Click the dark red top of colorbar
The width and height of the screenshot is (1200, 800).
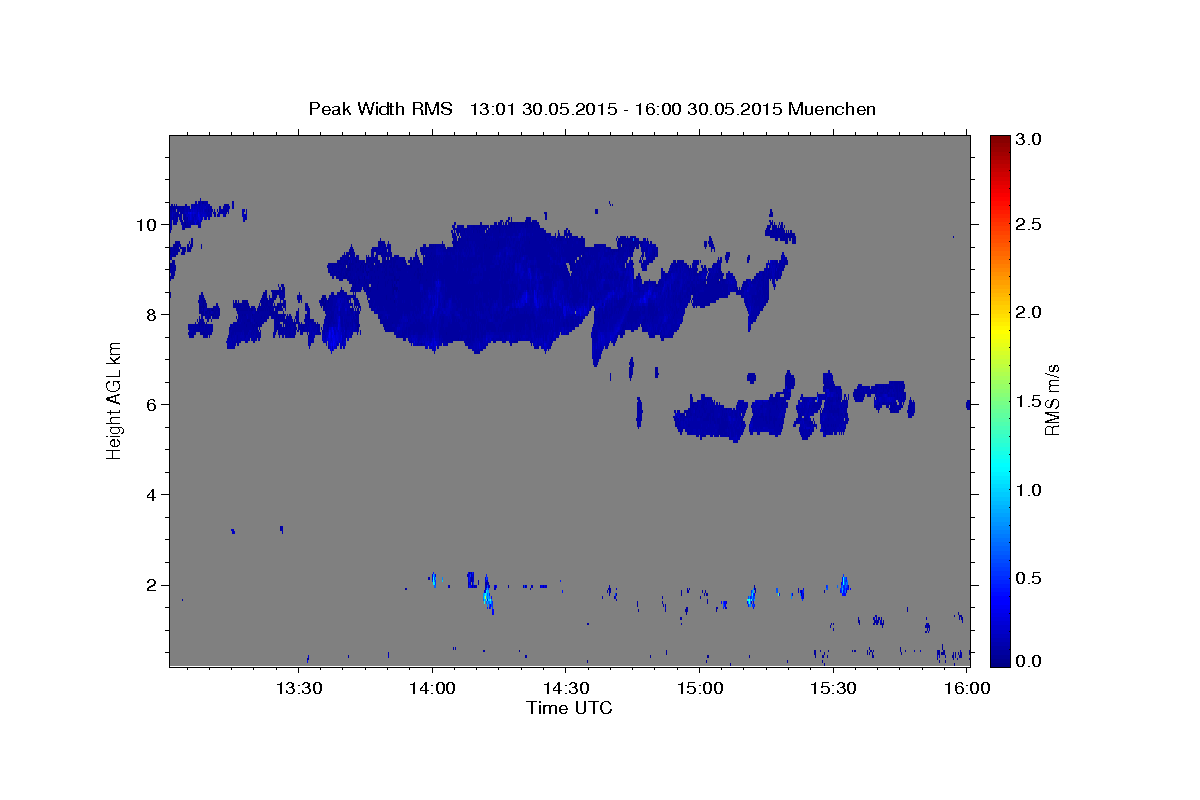coord(1000,140)
